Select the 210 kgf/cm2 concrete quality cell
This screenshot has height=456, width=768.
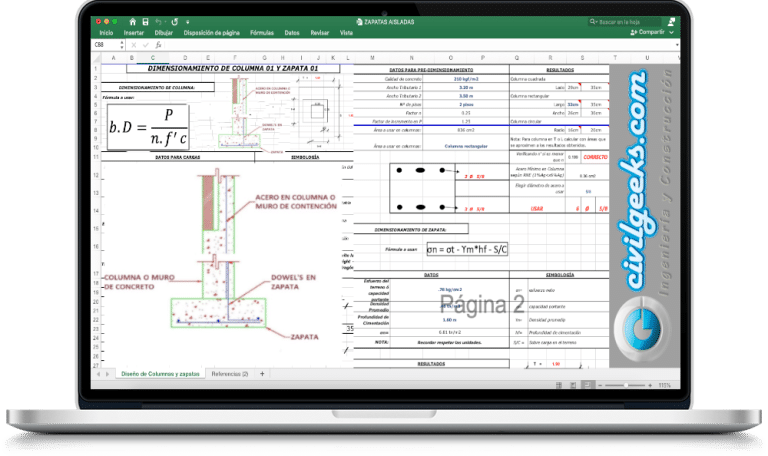(465, 77)
